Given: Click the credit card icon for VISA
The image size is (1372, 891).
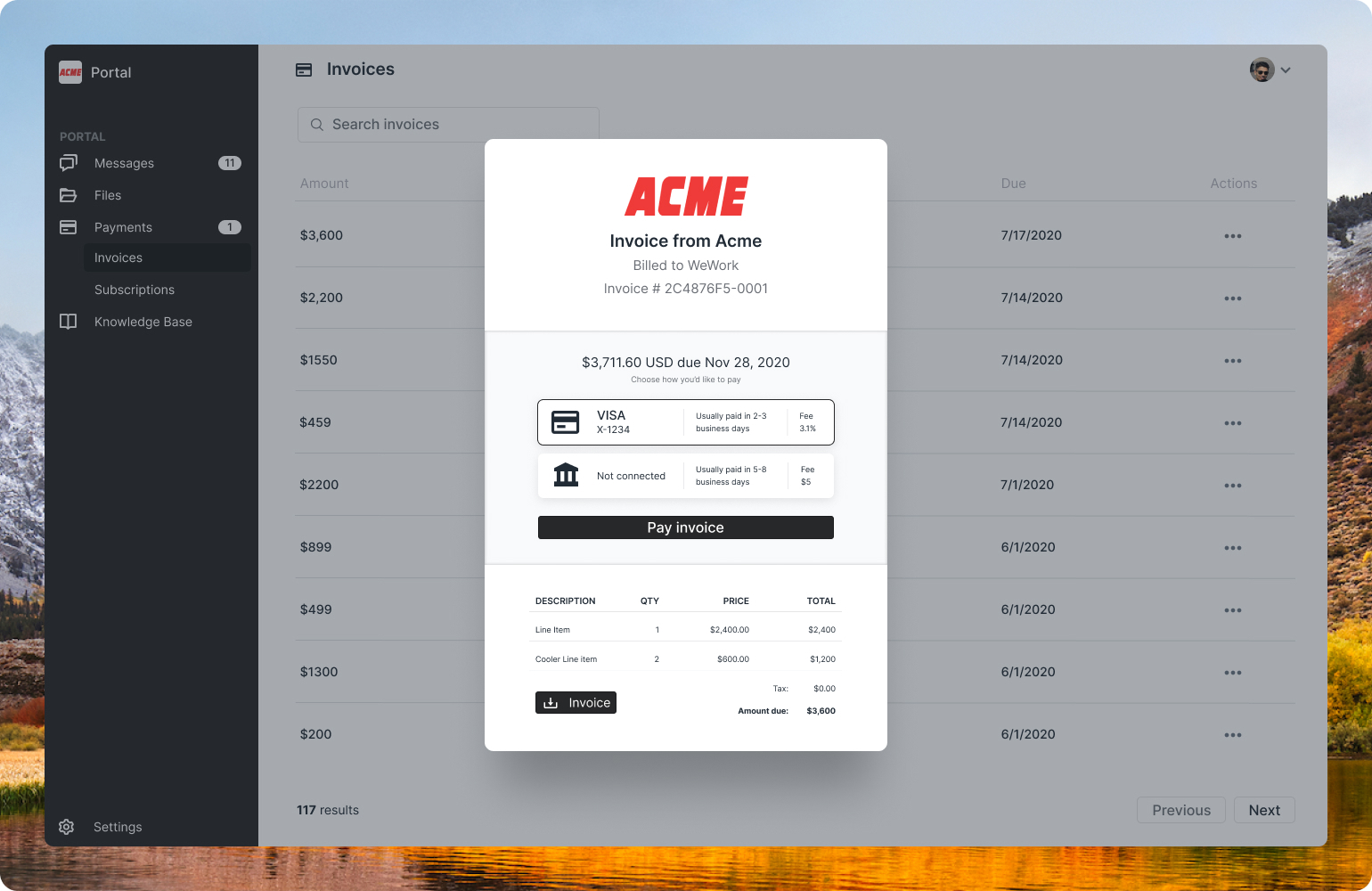Looking at the screenshot, I should point(566,422).
